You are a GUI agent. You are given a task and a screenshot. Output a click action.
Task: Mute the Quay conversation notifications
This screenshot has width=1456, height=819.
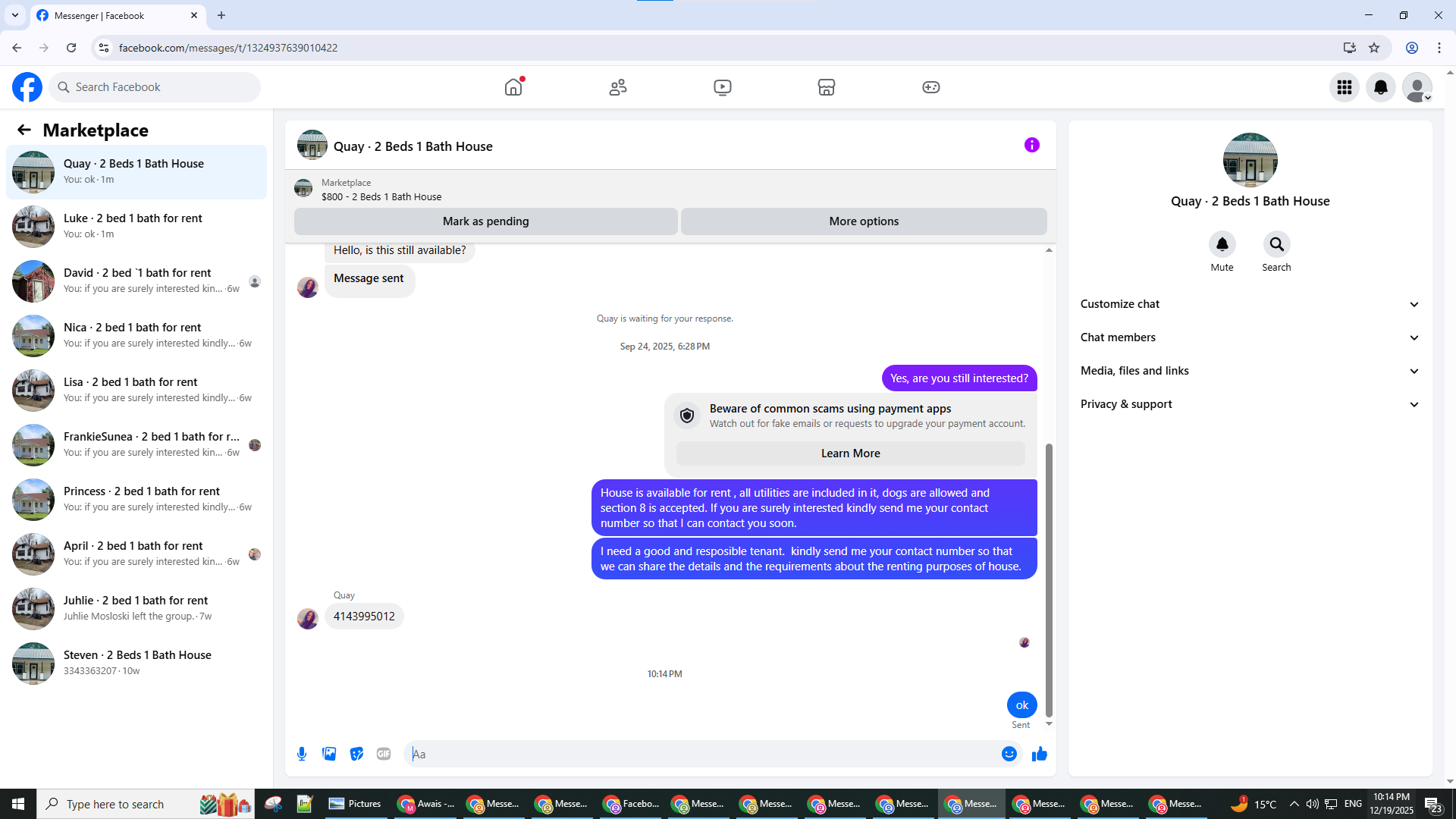click(x=1222, y=245)
